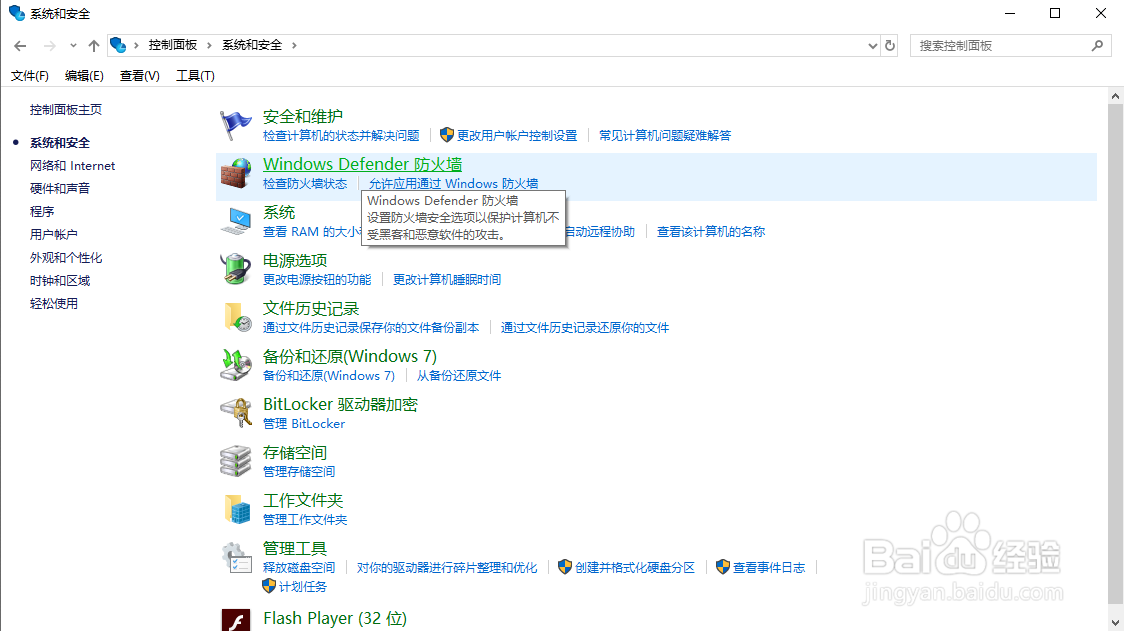Open 轻松使用 sidebar category
Screen dimensions: 1124x631
pyautogui.click(x=54, y=303)
